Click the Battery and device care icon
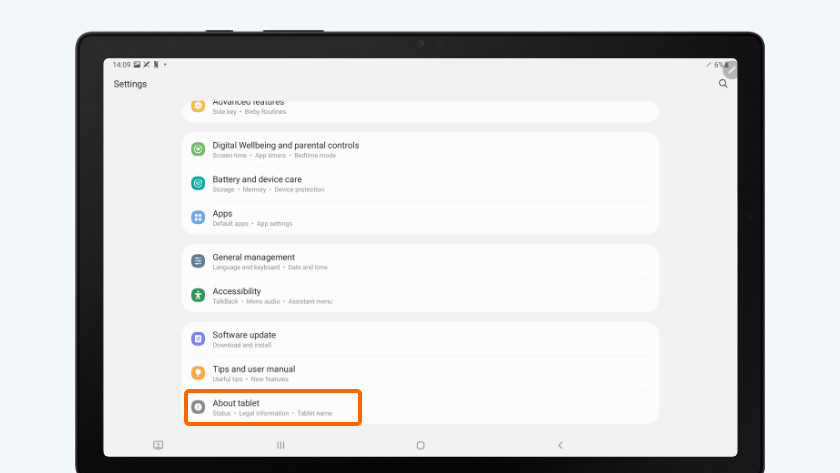This screenshot has height=473, width=840. coord(198,183)
